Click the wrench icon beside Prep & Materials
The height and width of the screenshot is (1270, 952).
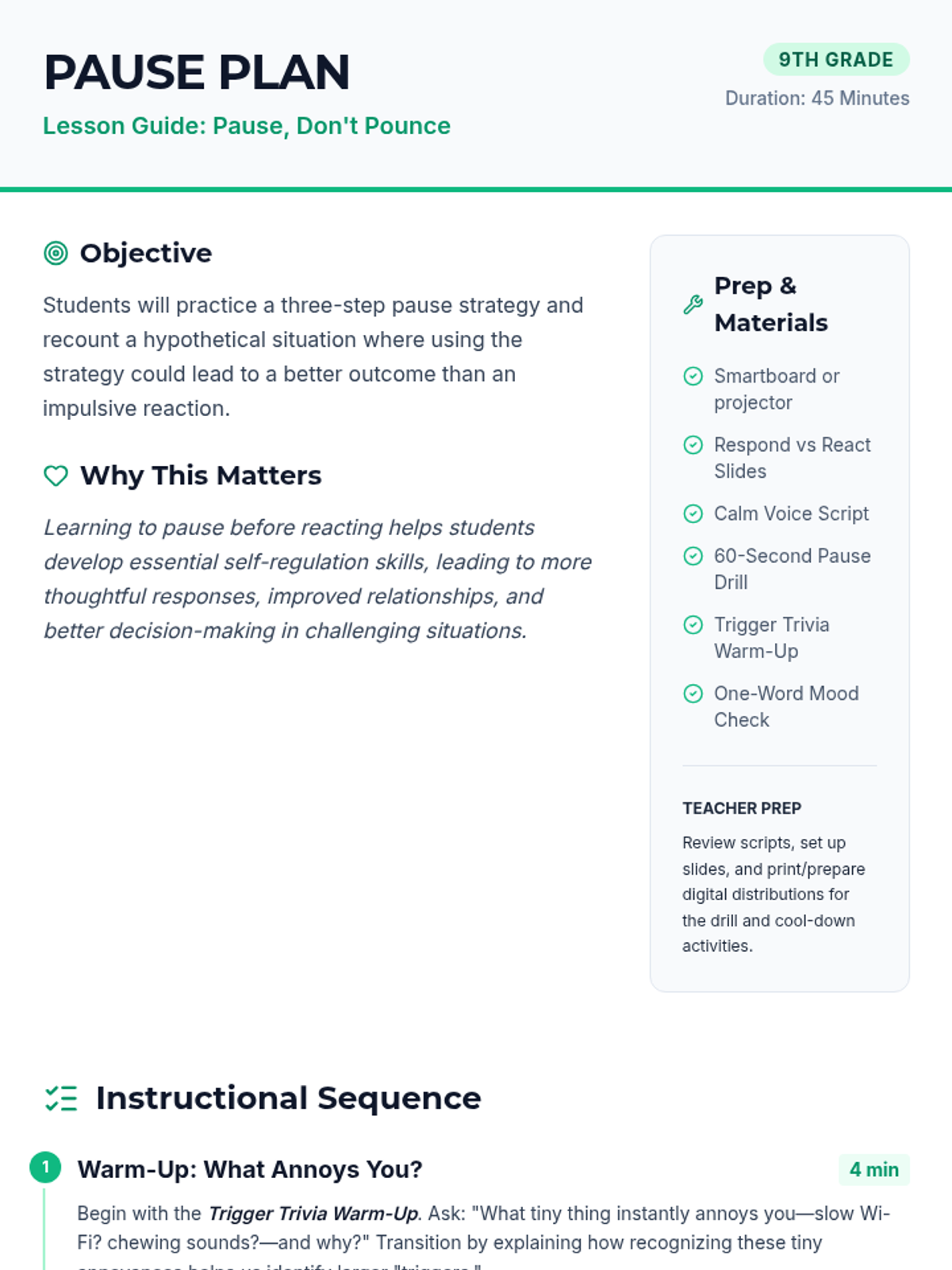coord(693,305)
